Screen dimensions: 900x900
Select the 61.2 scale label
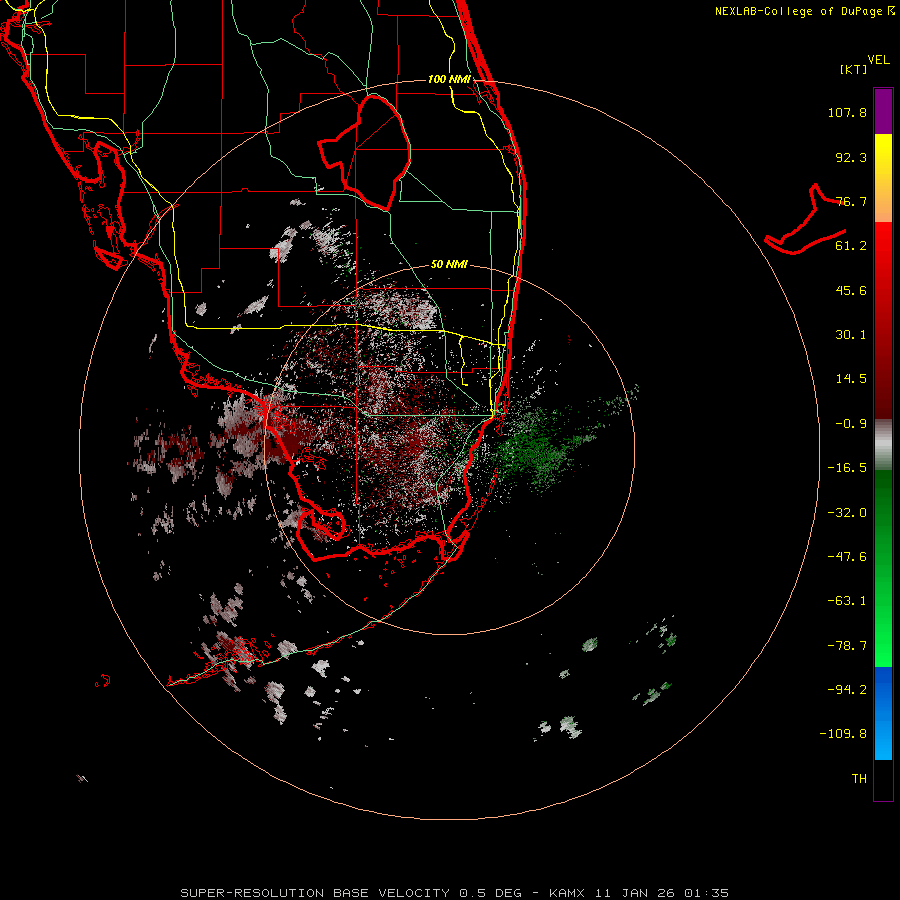click(x=851, y=246)
